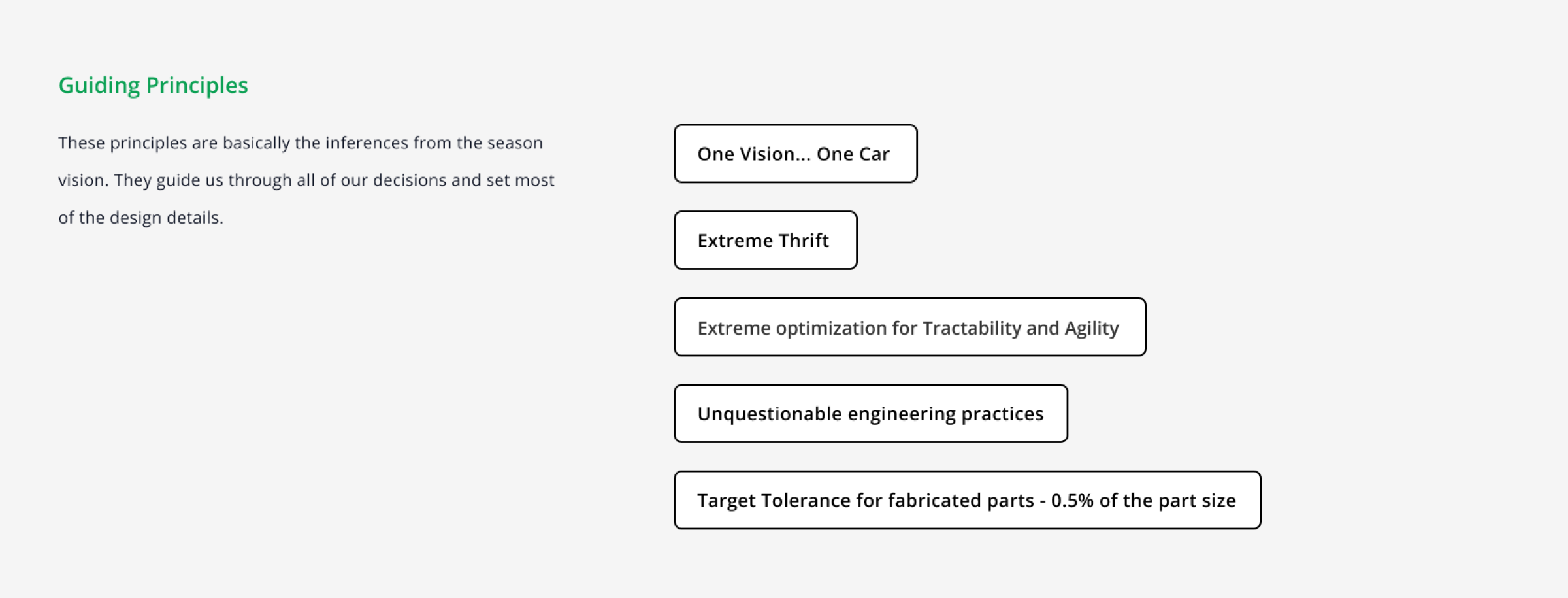The height and width of the screenshot is (598, 1568).
Task: Click the paragraph line starting "These principles"
Action: 300,142
